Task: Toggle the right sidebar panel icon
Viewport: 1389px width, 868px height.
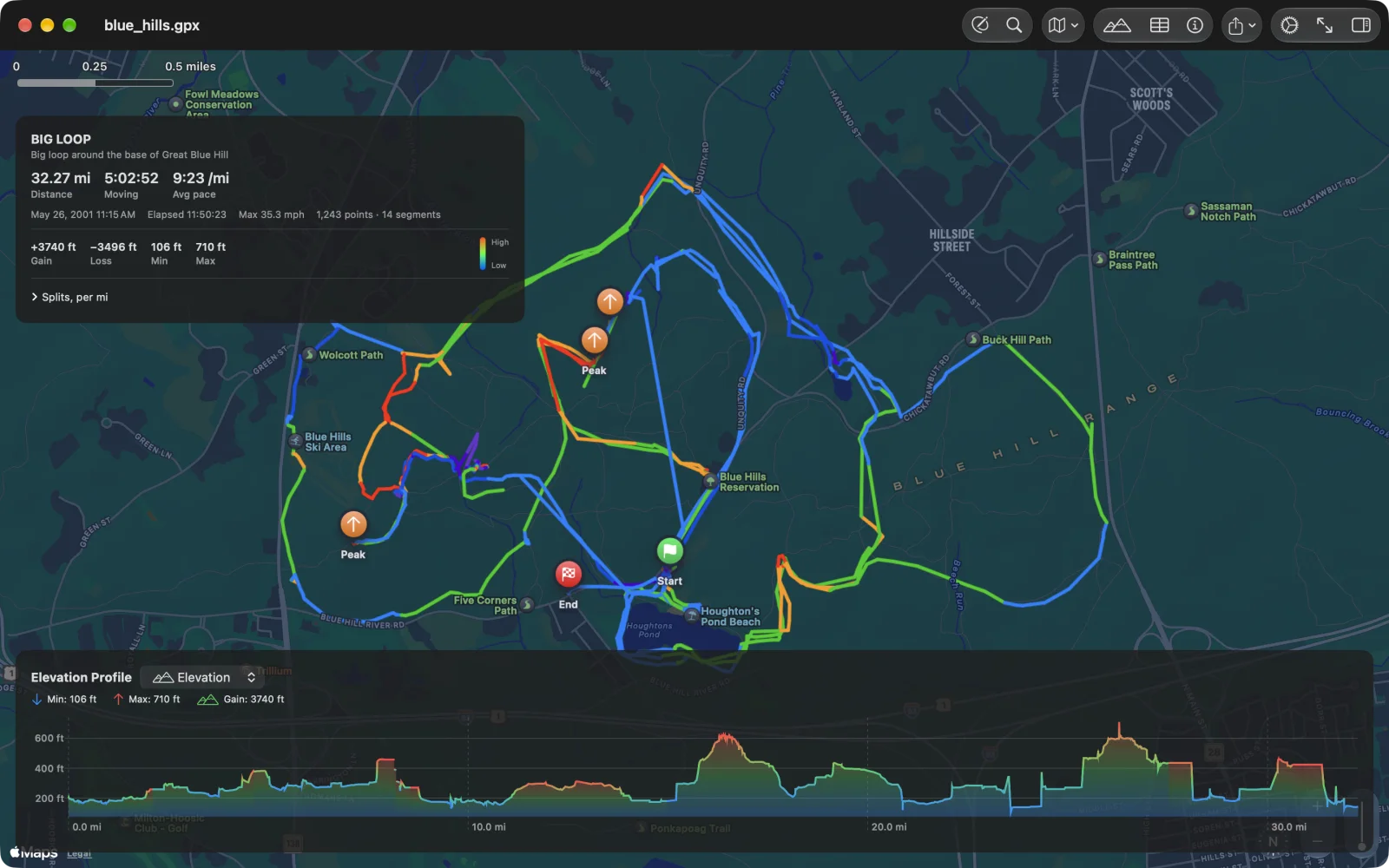Action: click(x=1361, y=25)
